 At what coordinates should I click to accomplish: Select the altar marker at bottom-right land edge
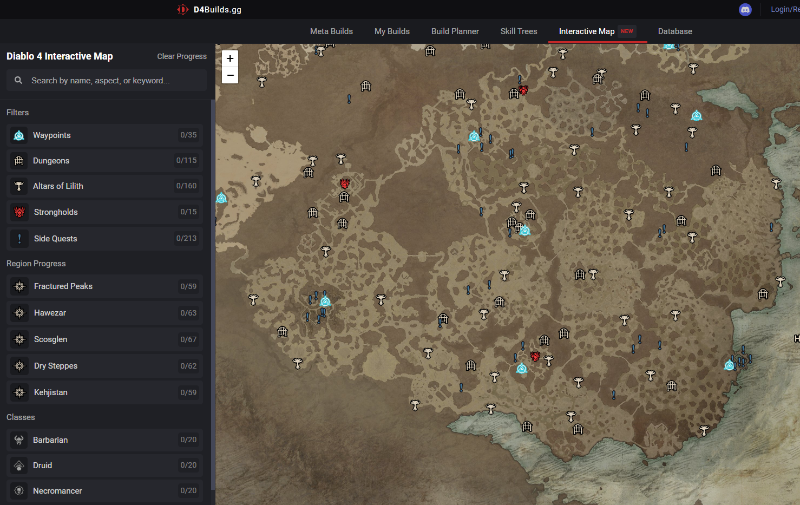pyautogui.click(x=704, y=431)
